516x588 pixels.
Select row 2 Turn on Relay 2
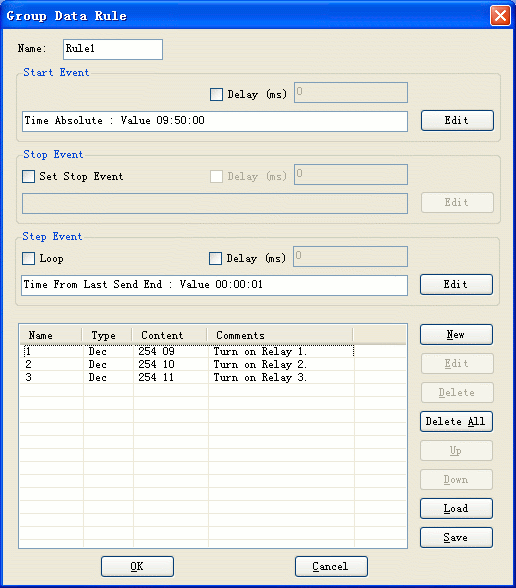[213, 364]
